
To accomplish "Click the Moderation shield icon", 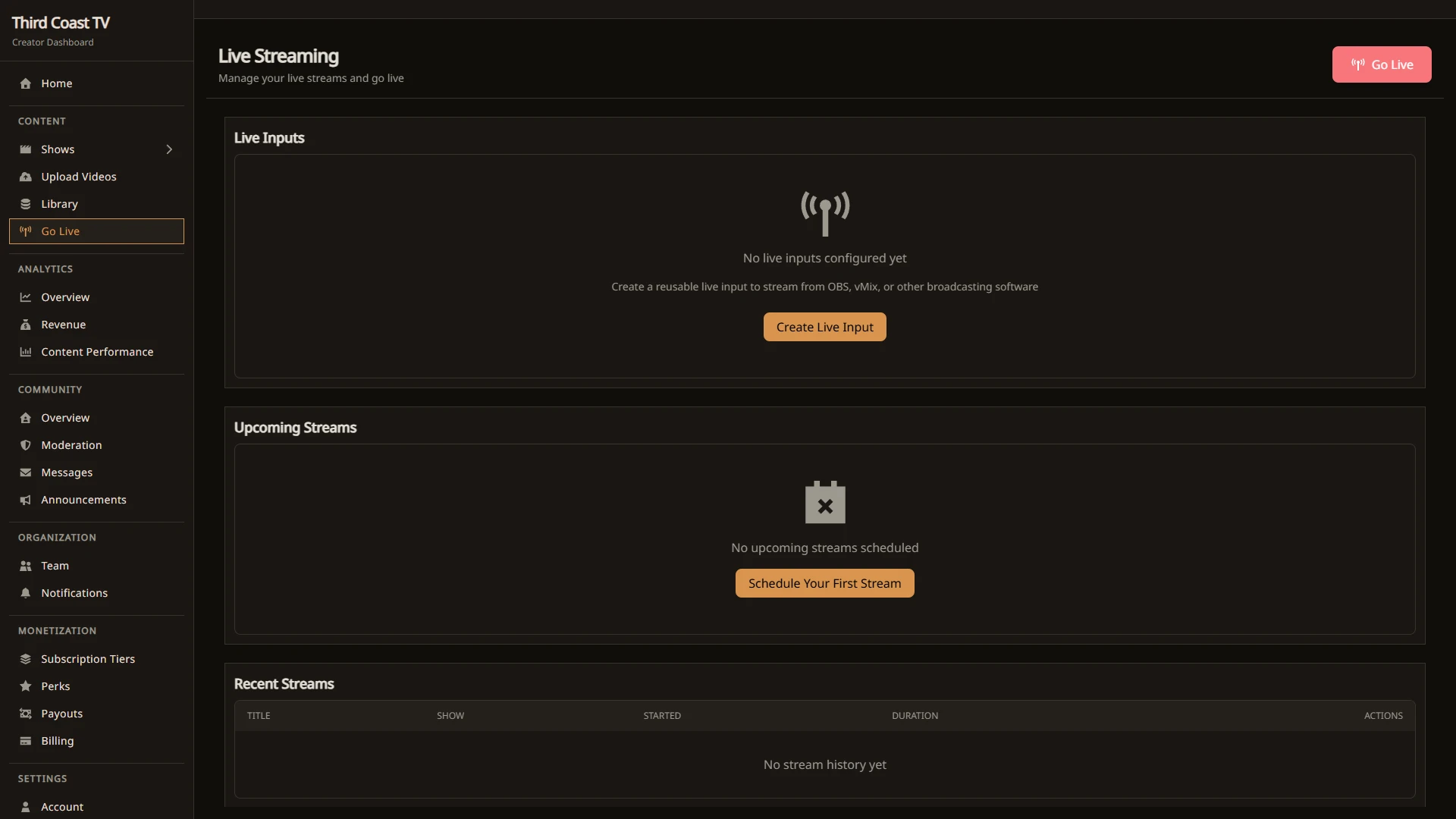I will point(26,445).
